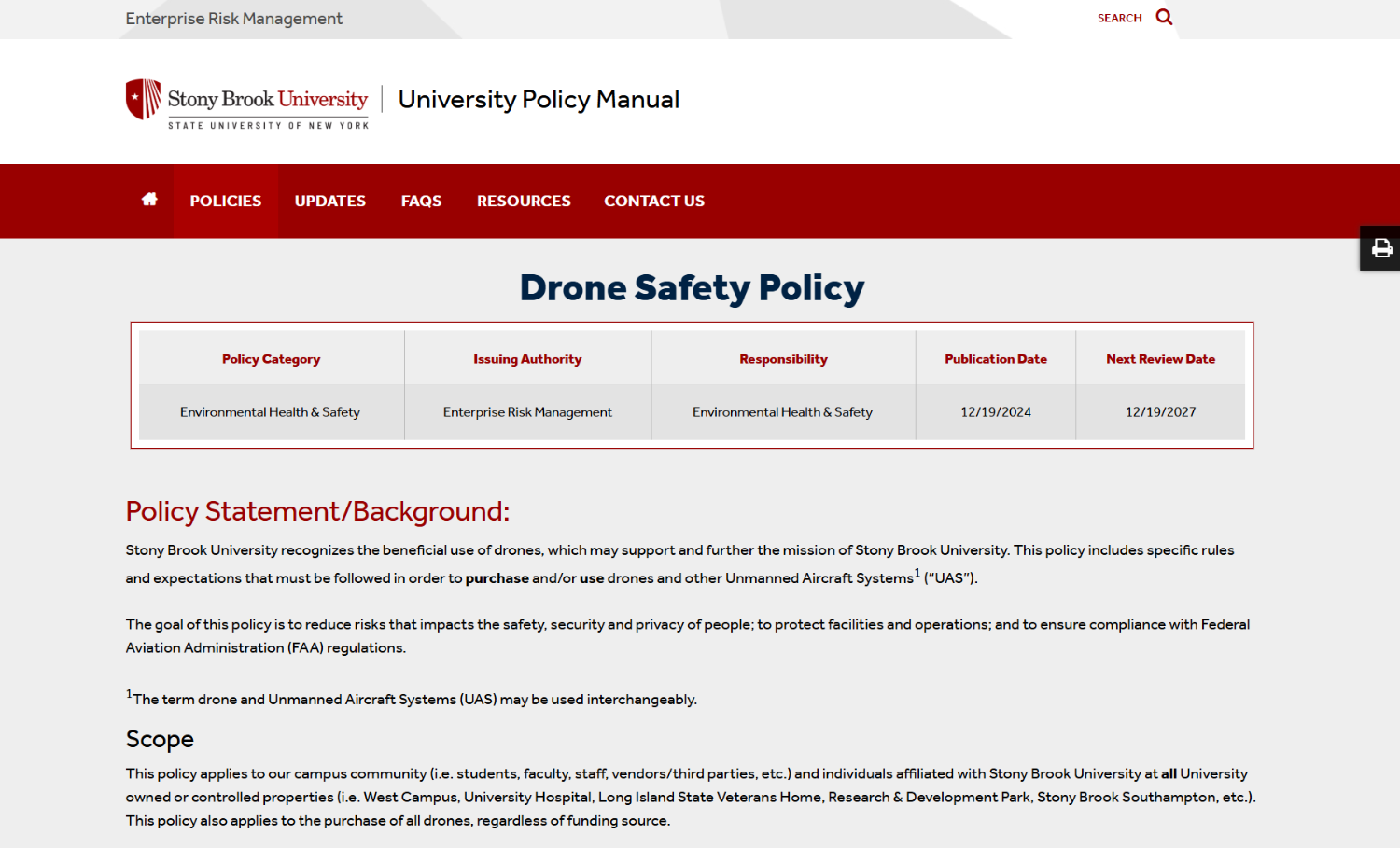Click the Publication Date column header
This screenshot has width=1400, height=848.
pos(995,358)
